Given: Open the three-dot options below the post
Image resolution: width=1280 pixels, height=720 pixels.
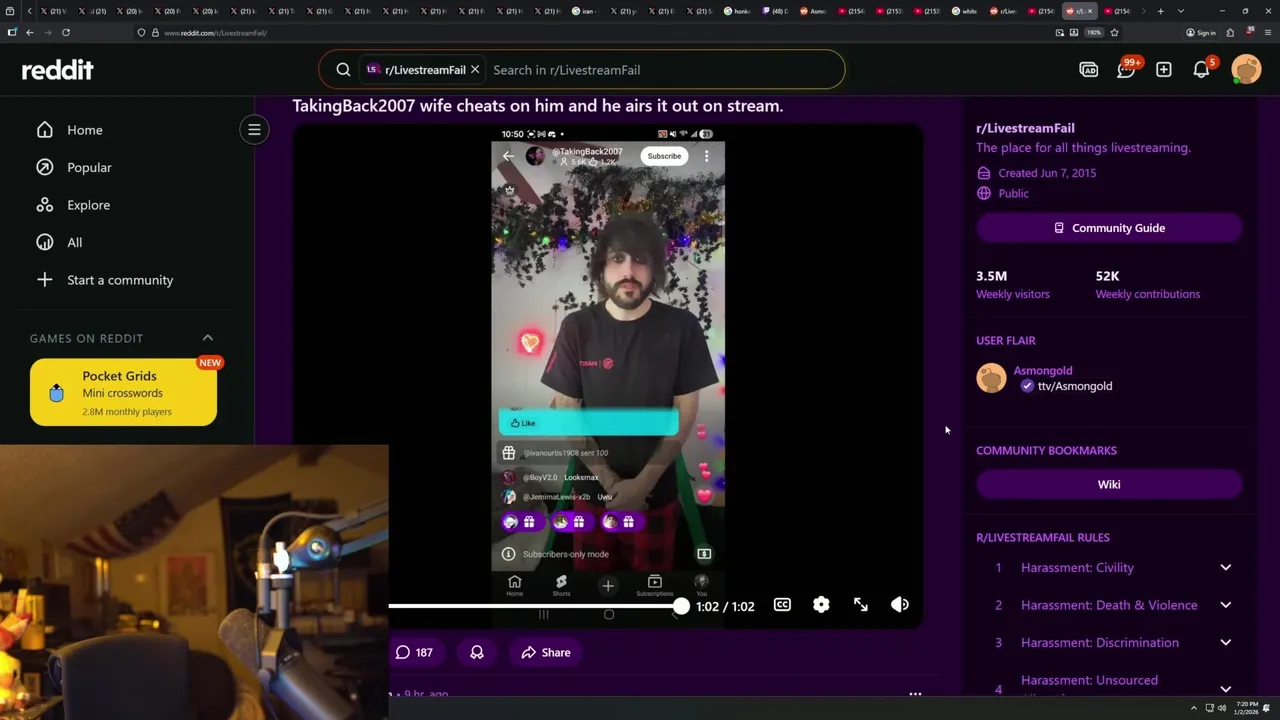Looking at the screenshot, I should tap(915, 694).
